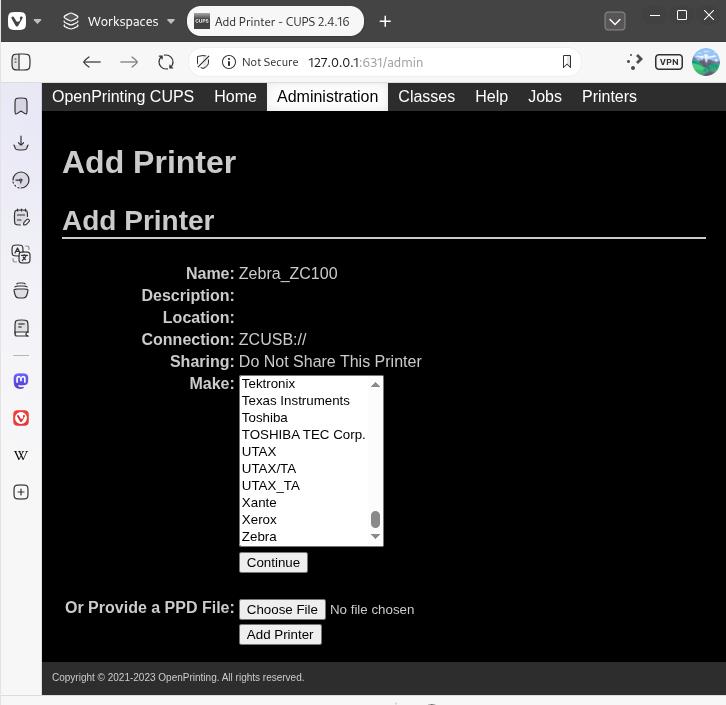Click Choose File for PPD
The image size is (726, 705).
[282, 610]
